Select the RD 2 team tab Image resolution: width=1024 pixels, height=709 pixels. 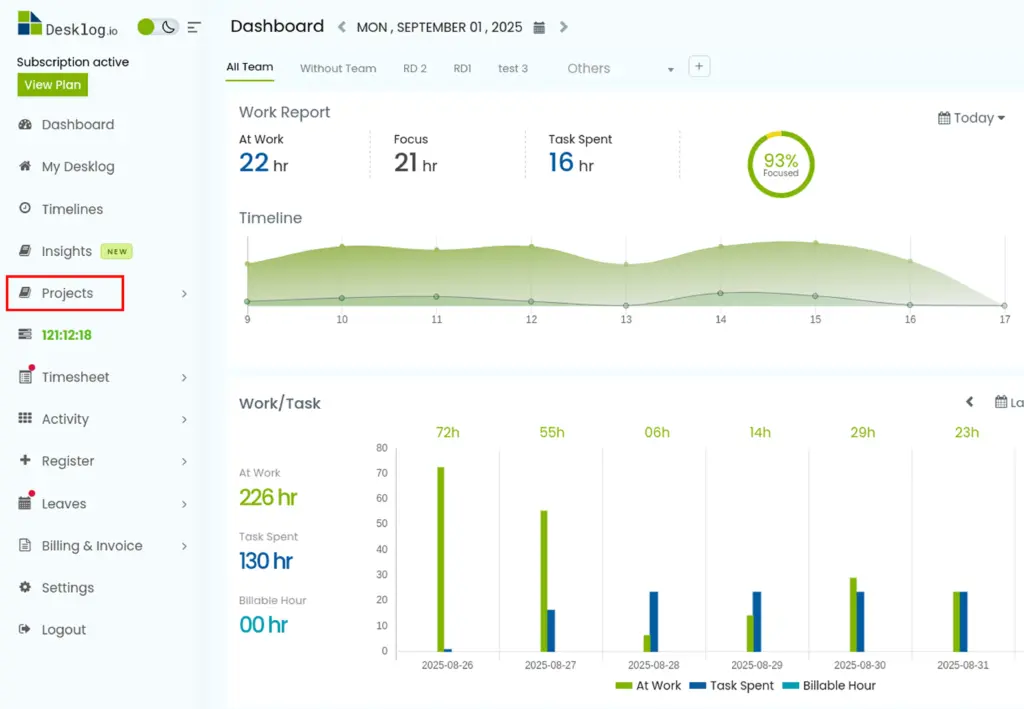tap(415, 69)
